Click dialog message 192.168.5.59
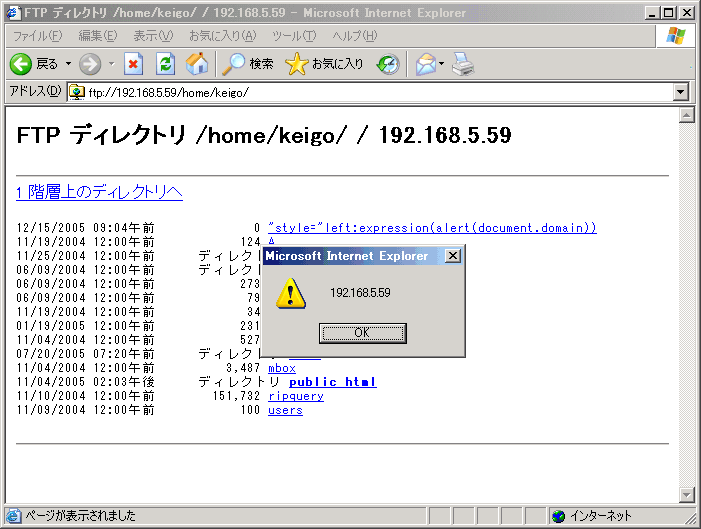 [x=360, y=293]
